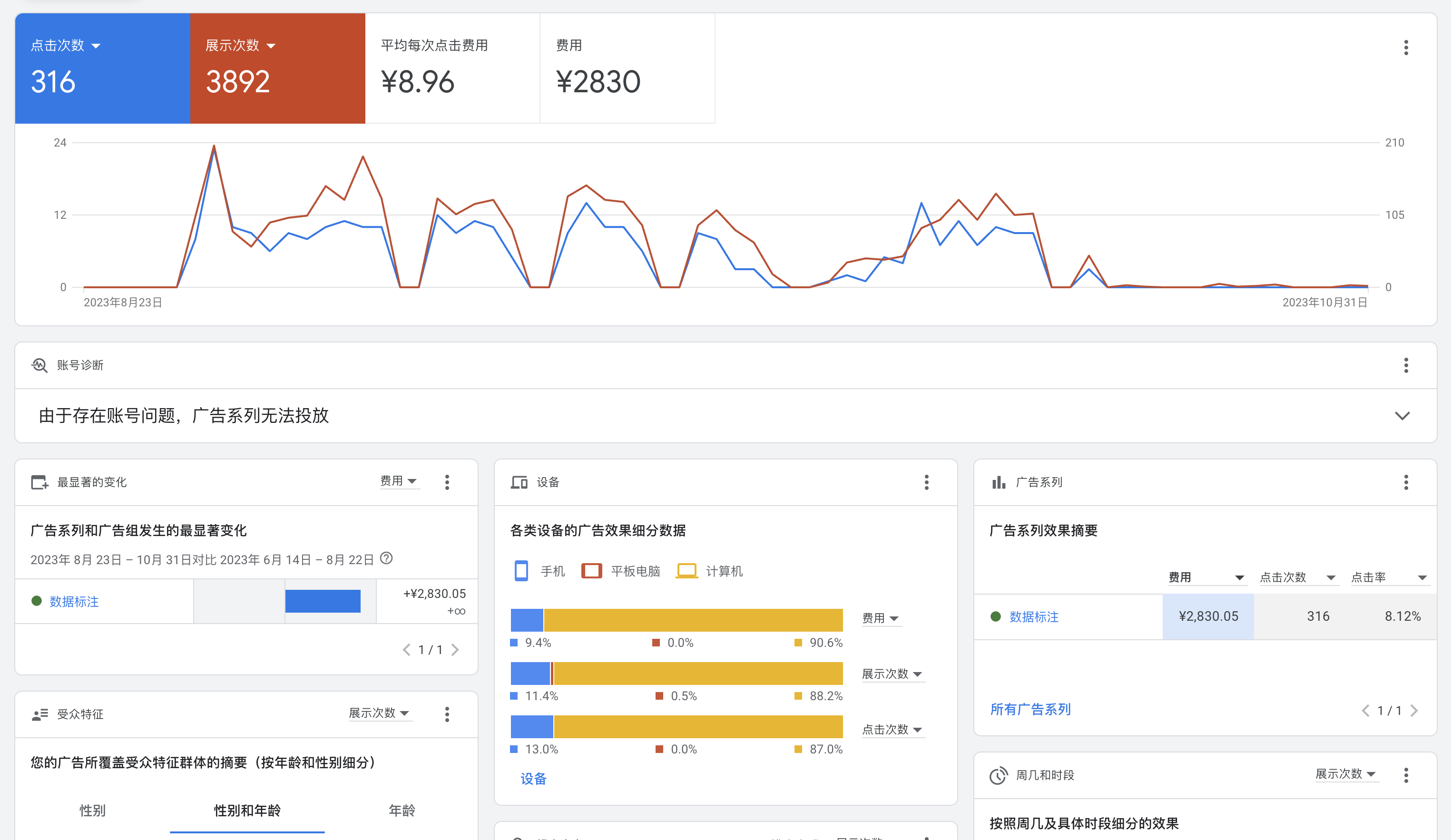Open the 设备 card's three-dot menu
This screenshot has width=1451, height=840.
click(x=926, y=482)
